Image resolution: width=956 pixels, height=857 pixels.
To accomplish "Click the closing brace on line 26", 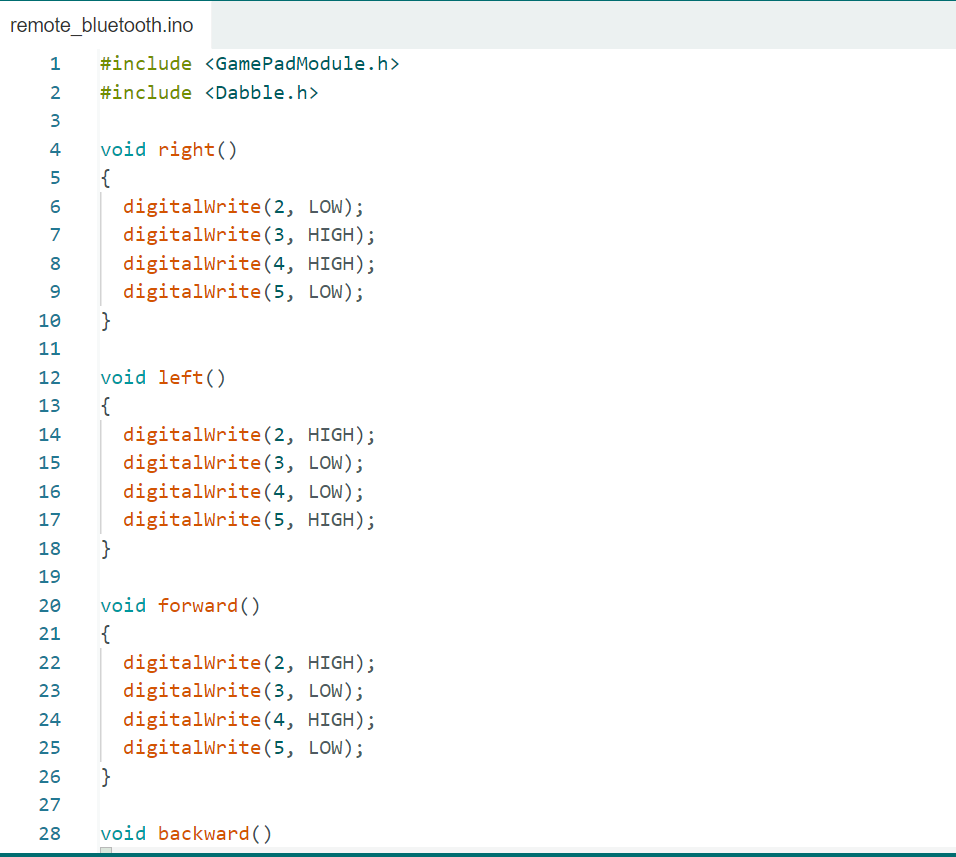I will [x=105, y=777].
